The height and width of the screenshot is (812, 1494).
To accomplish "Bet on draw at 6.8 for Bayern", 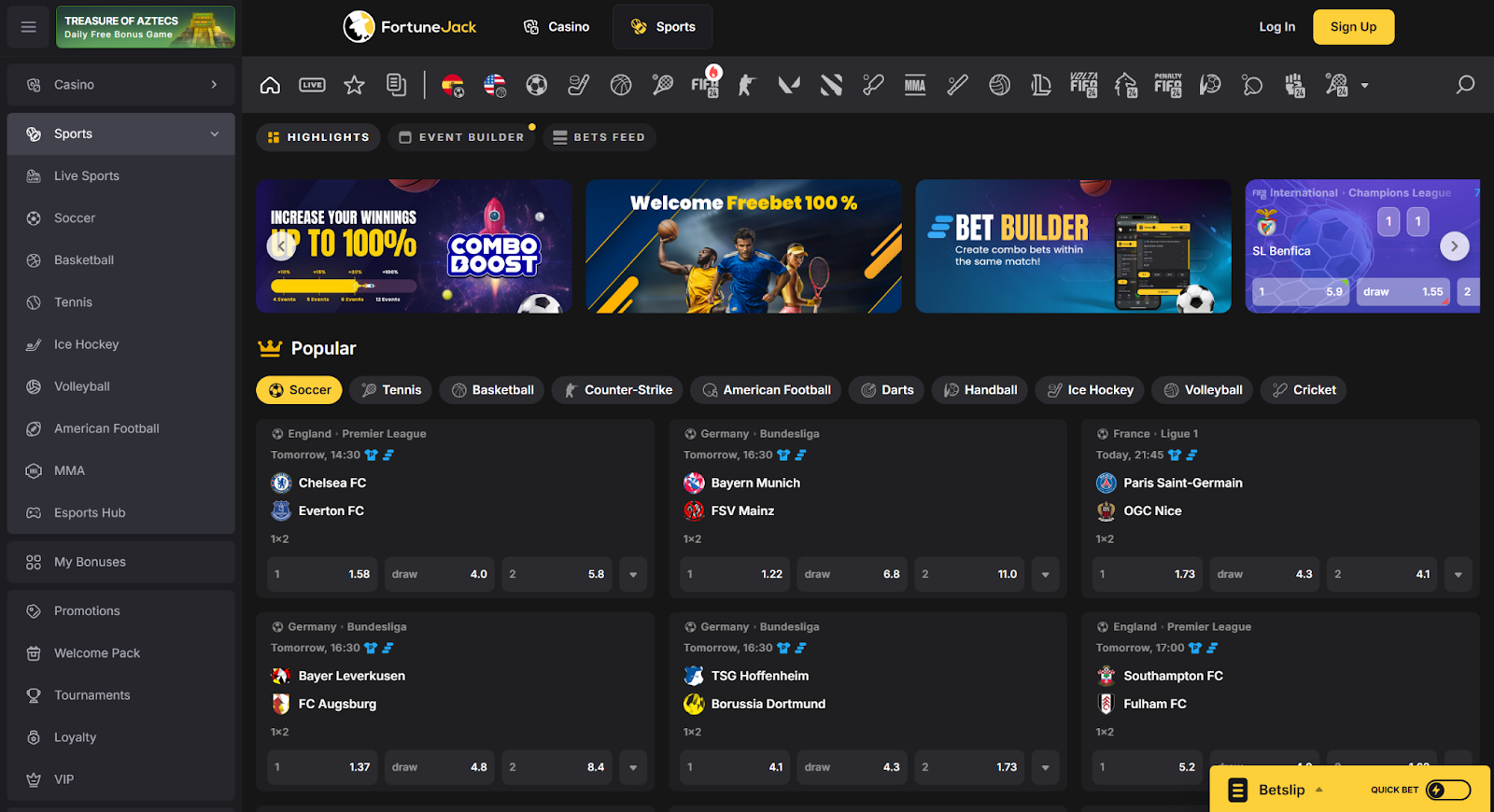I will (x=853, y=574).
